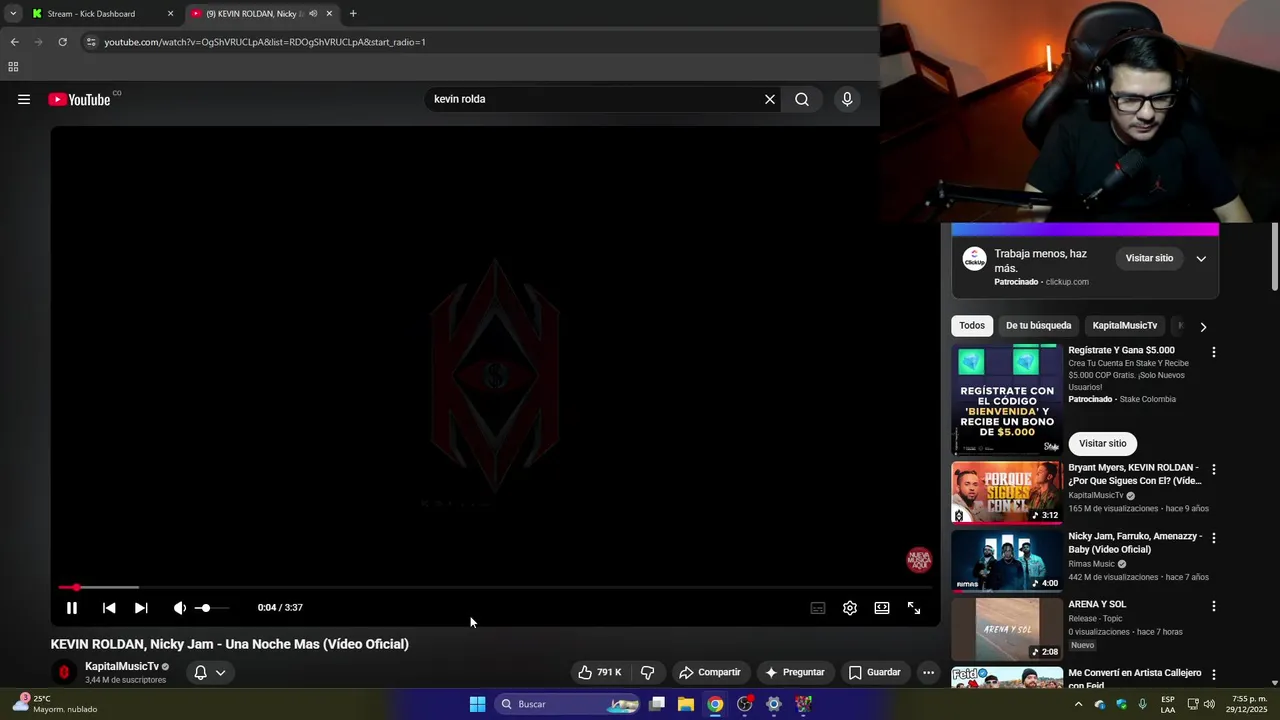
Task: Open the weather widget 25°C
Action: pos(56,704)
